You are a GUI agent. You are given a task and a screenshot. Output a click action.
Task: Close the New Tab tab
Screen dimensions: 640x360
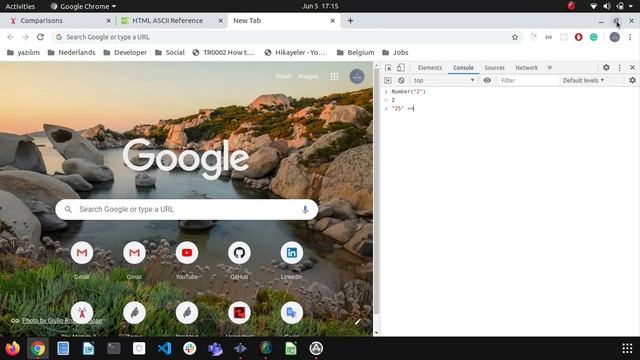(332, 20)
